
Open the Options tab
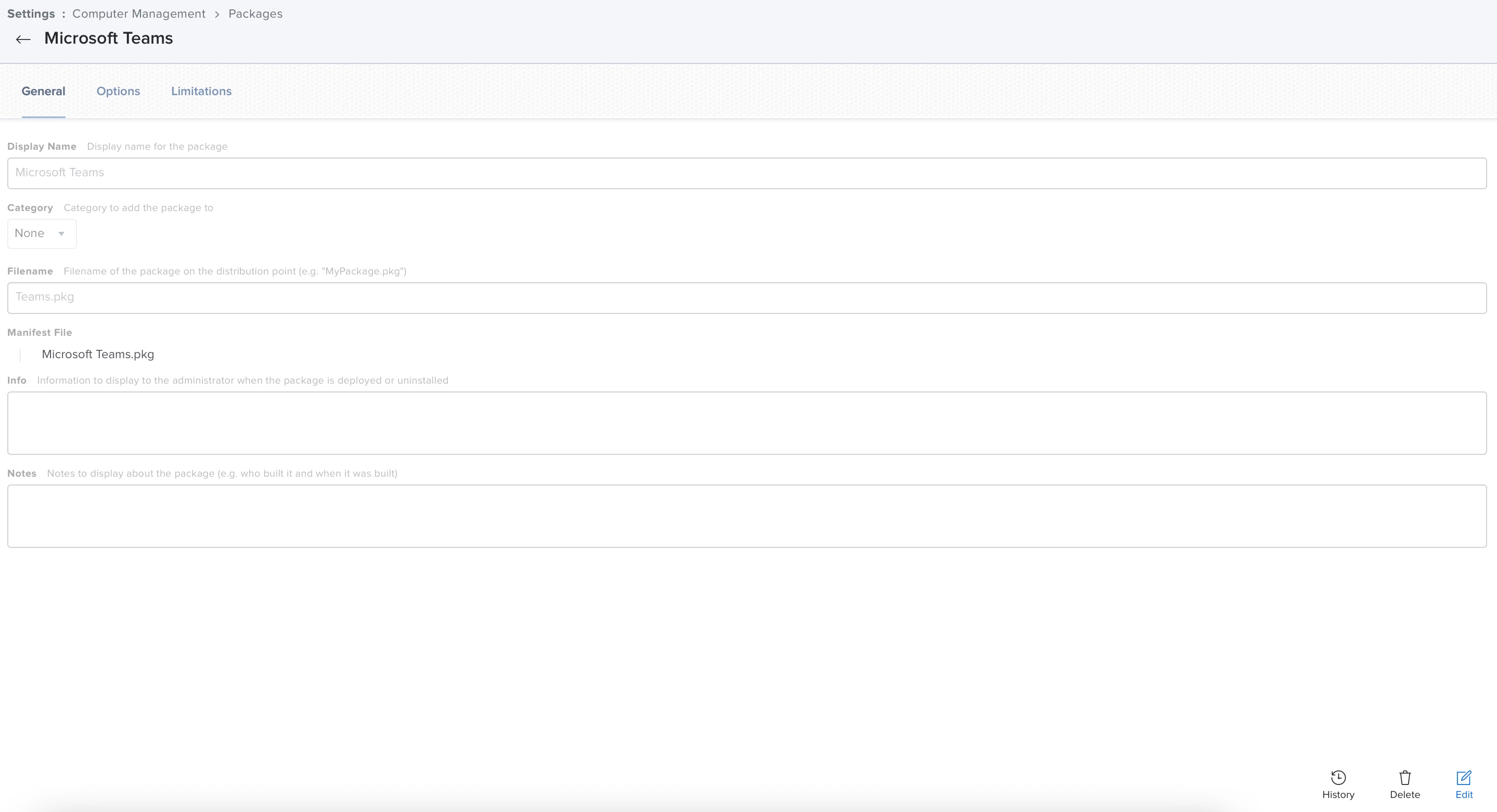[x=118, y=91]
